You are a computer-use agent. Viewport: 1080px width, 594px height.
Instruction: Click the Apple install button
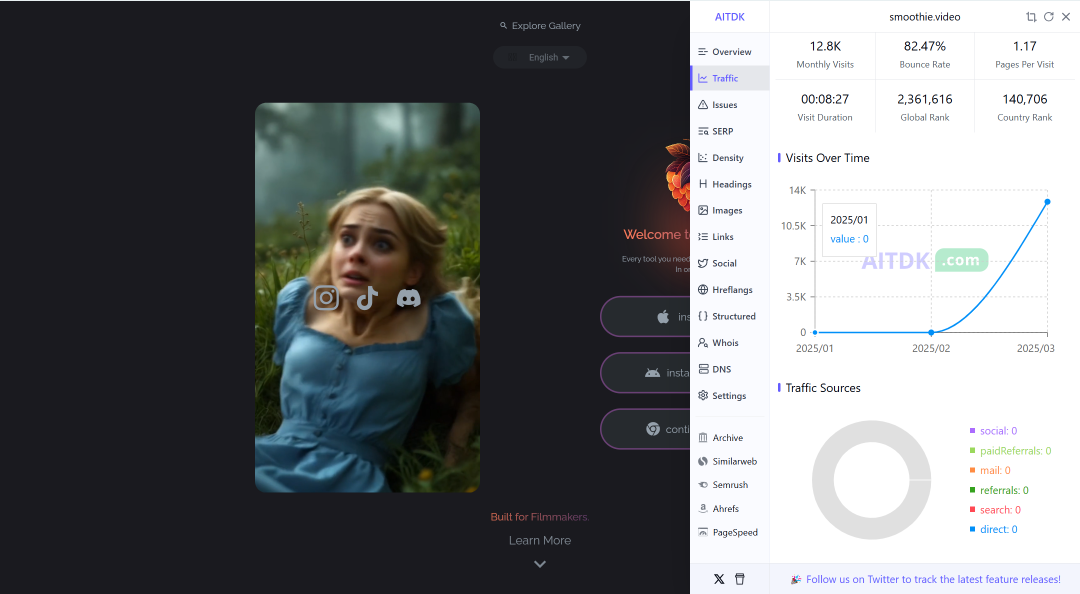coord(645,317)
